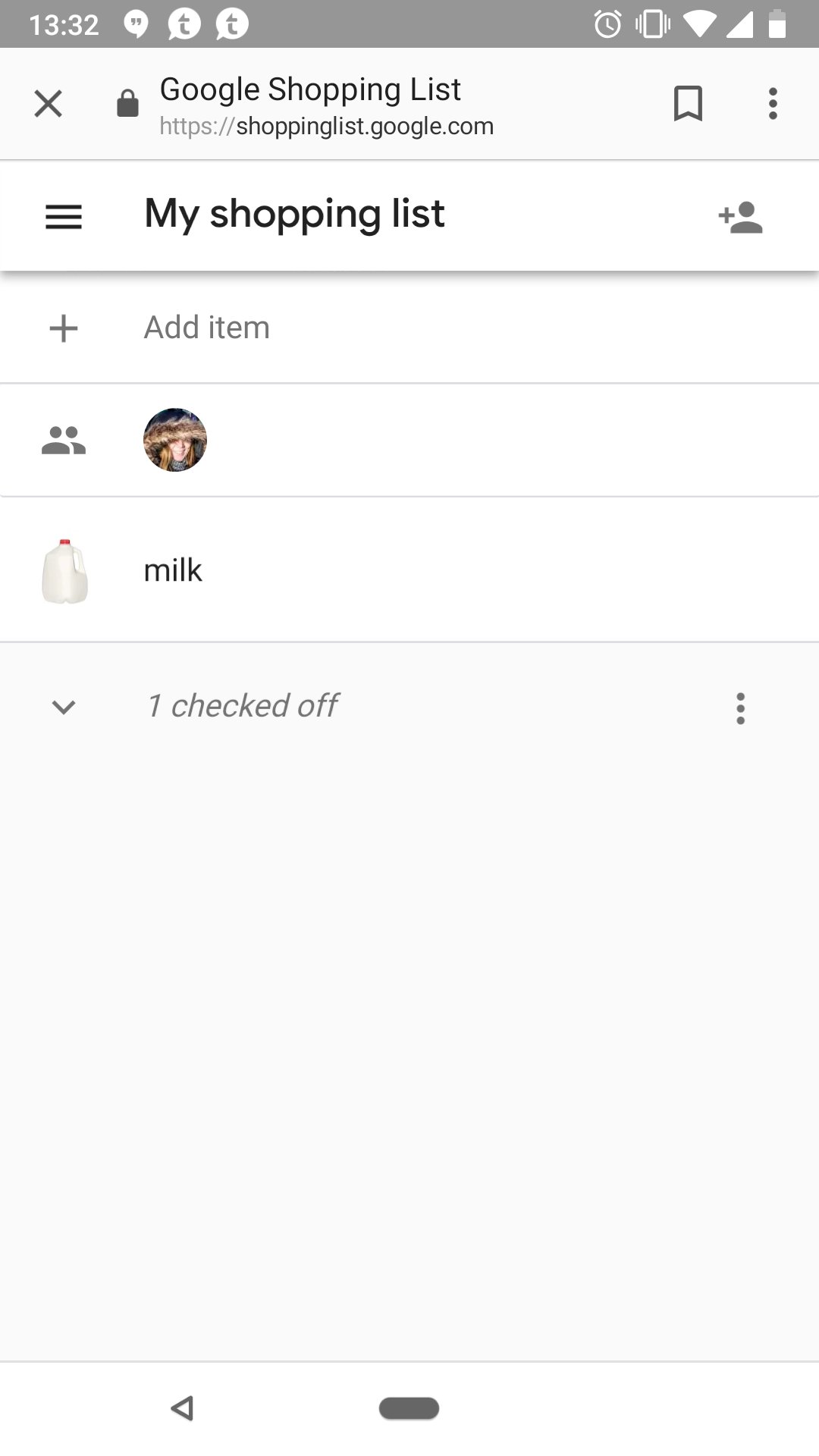Open the hamburger navigation menu
This screenshot has height=1456, width=819.
(64, 217)
